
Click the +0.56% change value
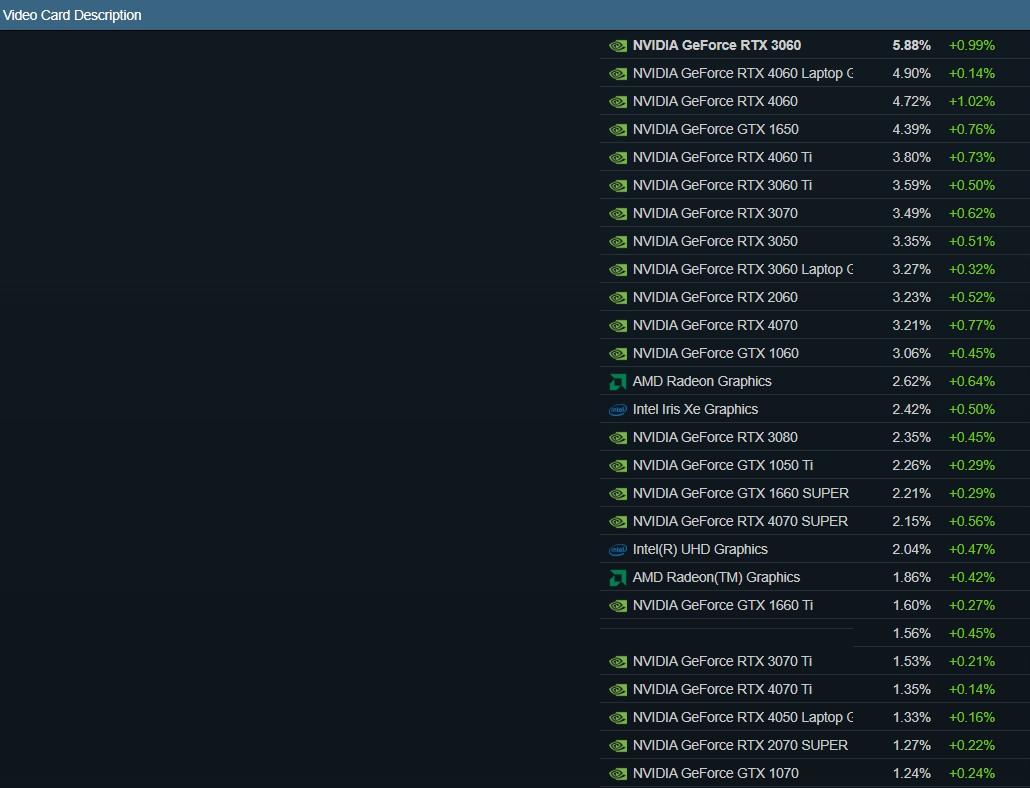click(972, 521)
